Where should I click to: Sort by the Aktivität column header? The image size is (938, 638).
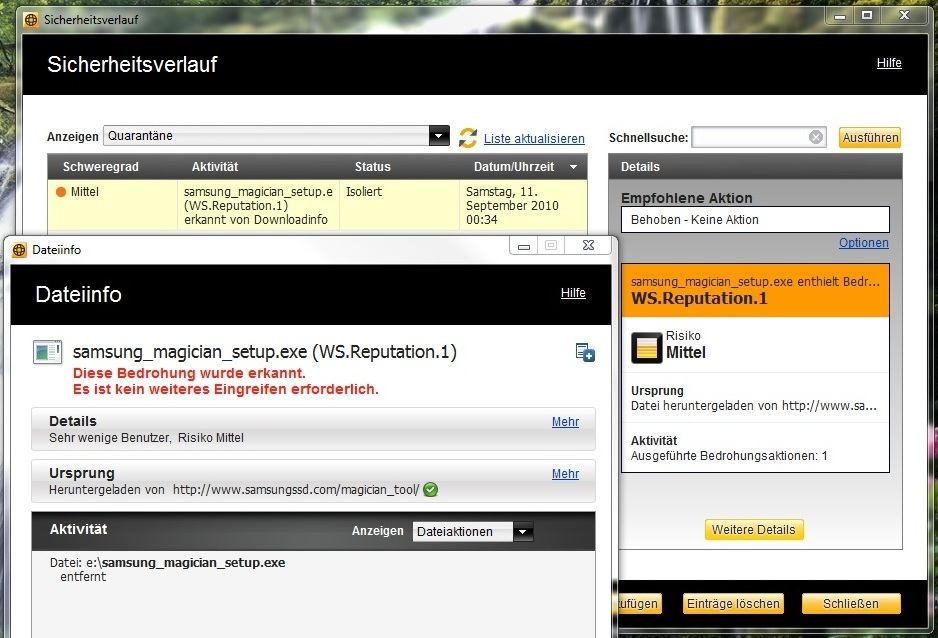pos(215,167)
